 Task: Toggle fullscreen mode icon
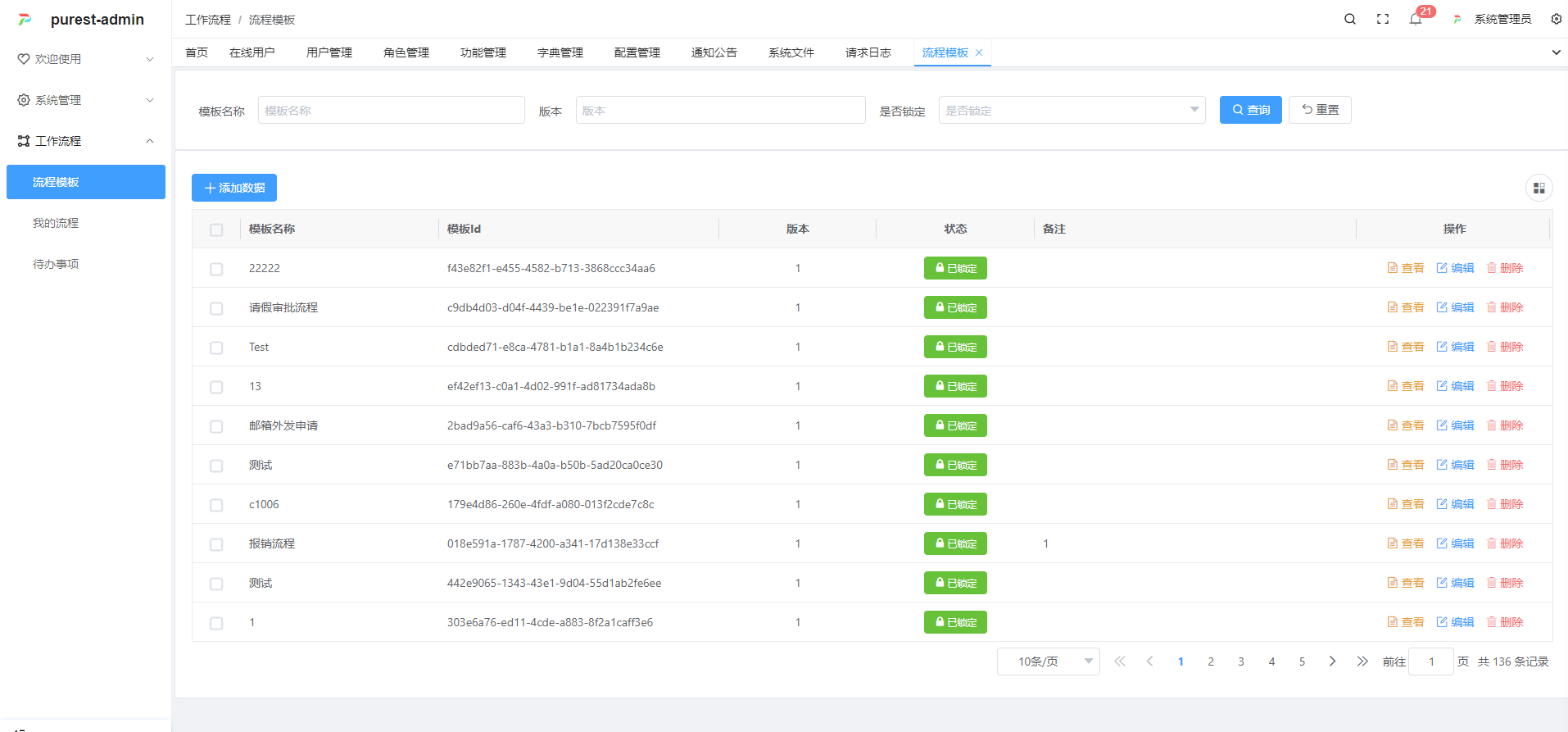pyautogui.click(x=1382, y=19)
